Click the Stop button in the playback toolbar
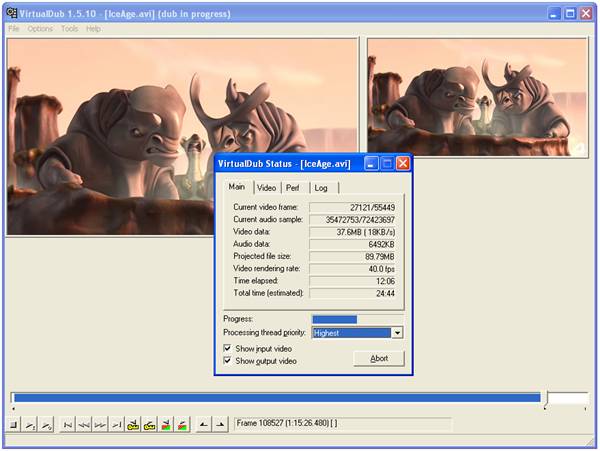Viewport: 600px width, 451px height. (13, 425)
